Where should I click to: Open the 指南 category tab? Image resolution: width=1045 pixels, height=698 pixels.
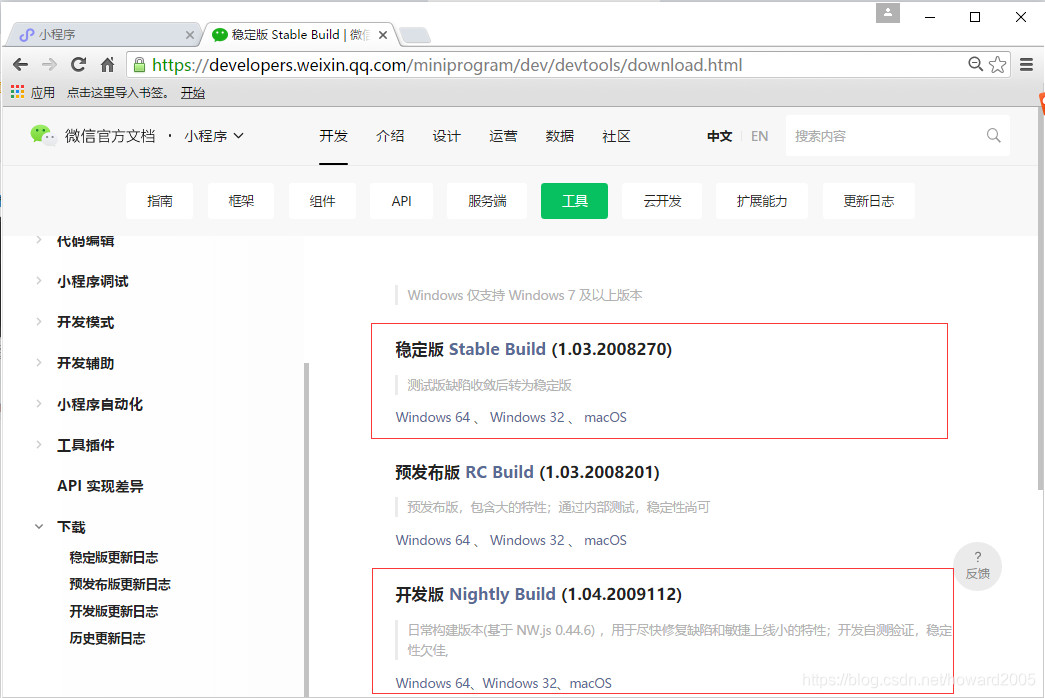coord(160,201)
